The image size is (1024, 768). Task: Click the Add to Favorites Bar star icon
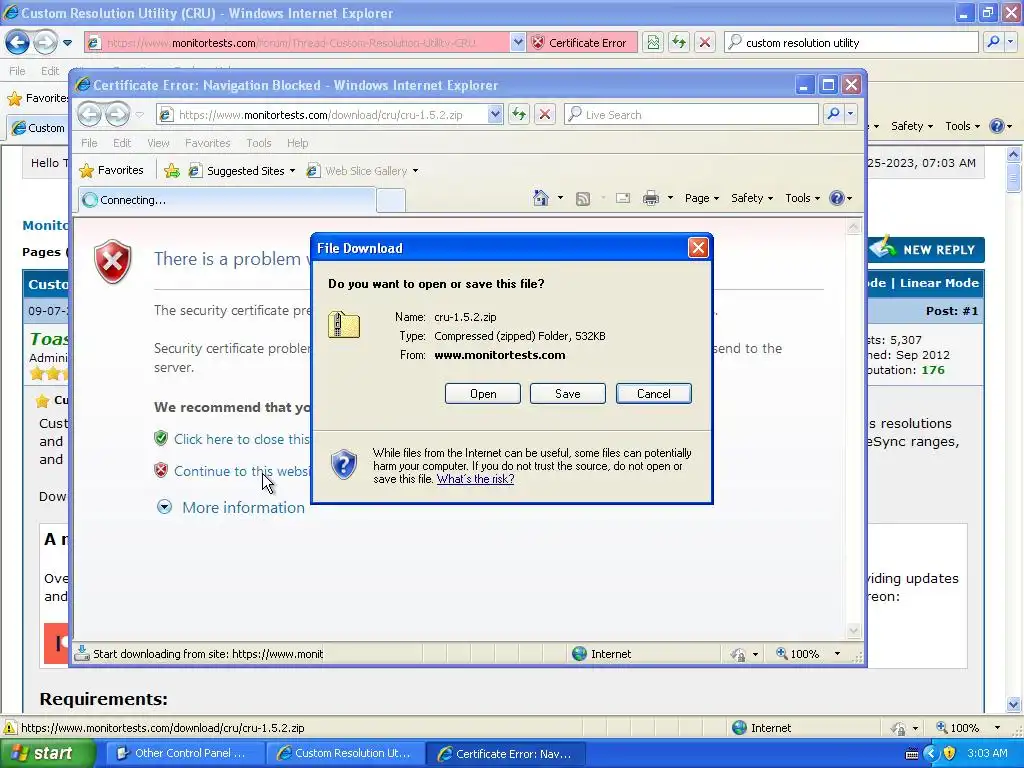(172, 170)
